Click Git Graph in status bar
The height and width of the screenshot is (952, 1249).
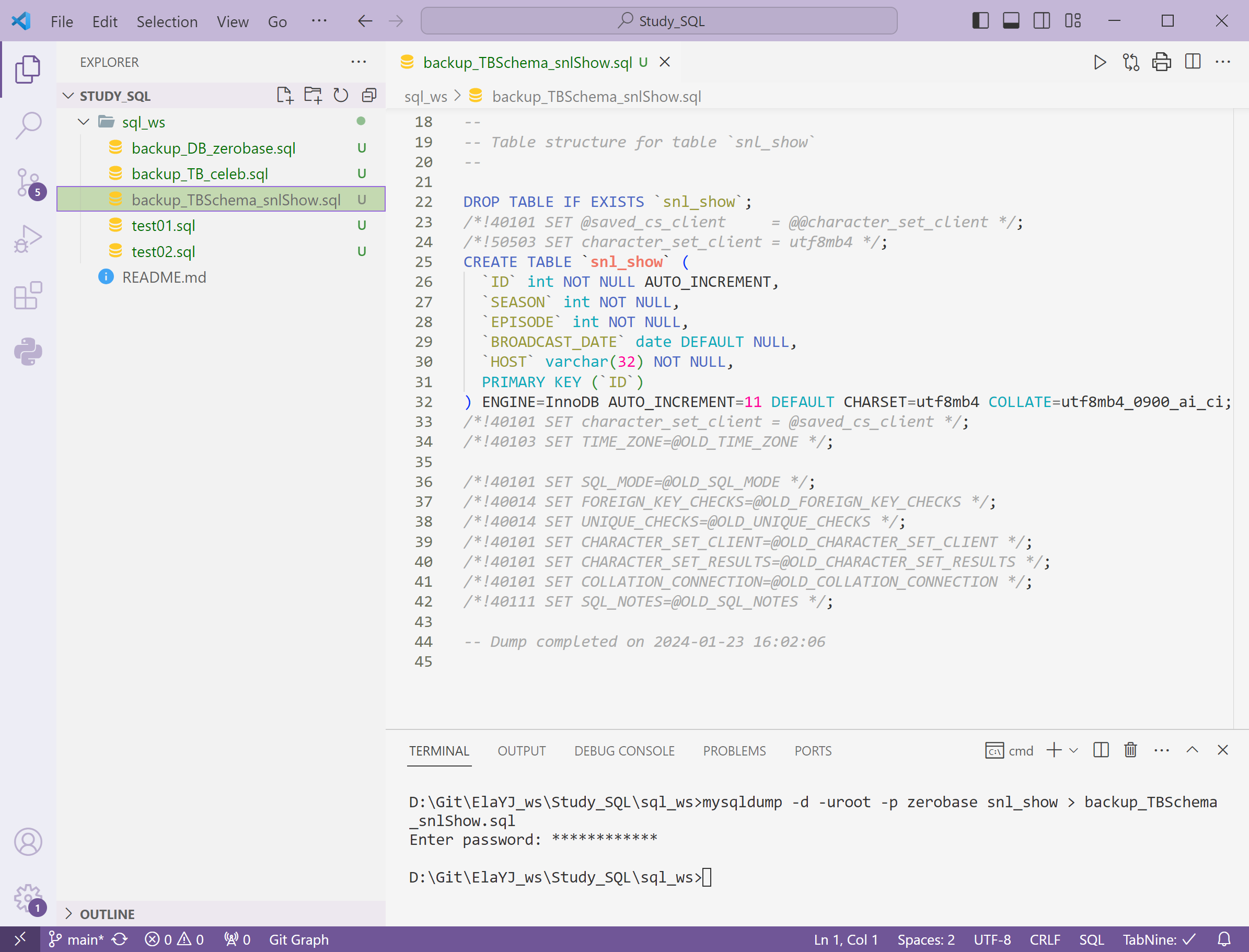point(298,939)
